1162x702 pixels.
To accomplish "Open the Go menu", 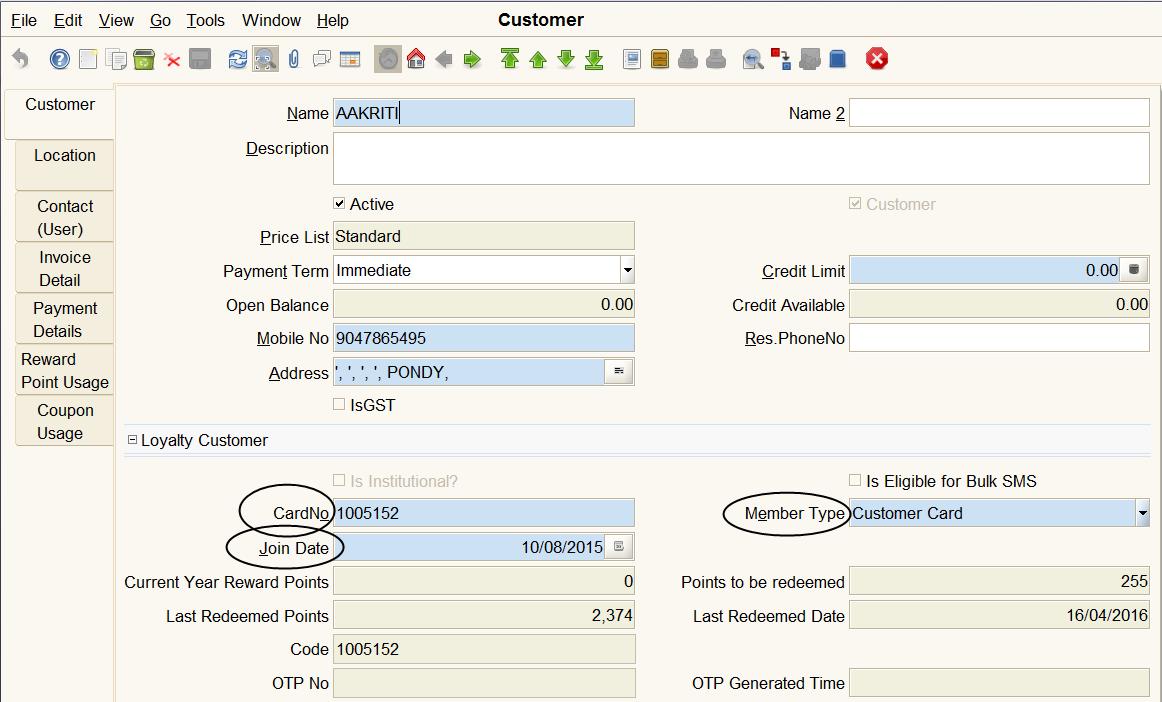I will (160, 21).
